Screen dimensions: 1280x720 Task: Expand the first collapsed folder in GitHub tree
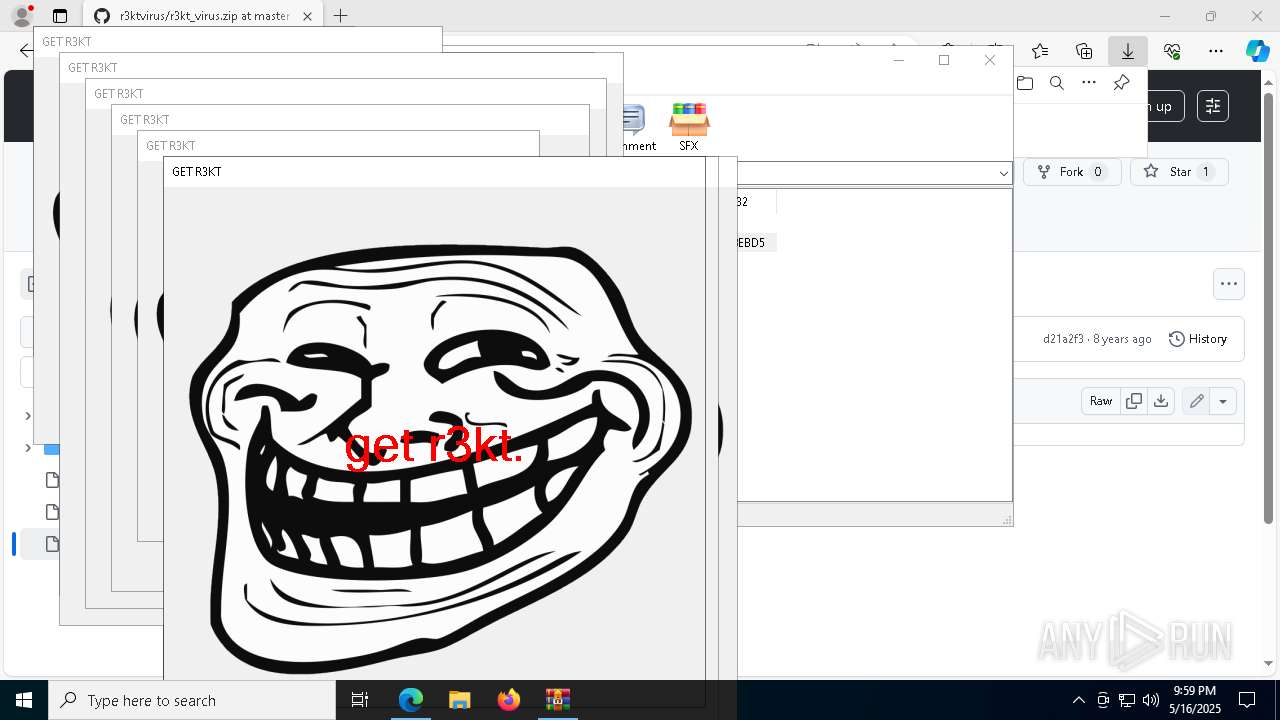point(28,416)
